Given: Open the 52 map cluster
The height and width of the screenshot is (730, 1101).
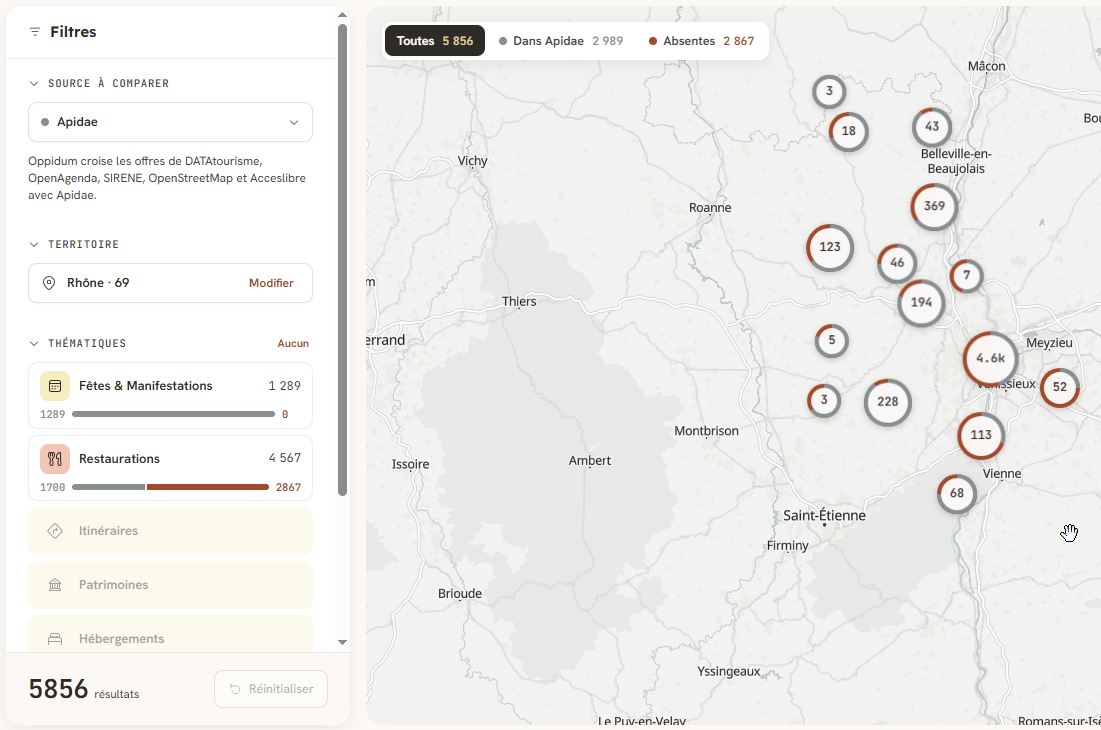Looking at the screenshot, I should pyautogui.click(x=1060, y=387).
